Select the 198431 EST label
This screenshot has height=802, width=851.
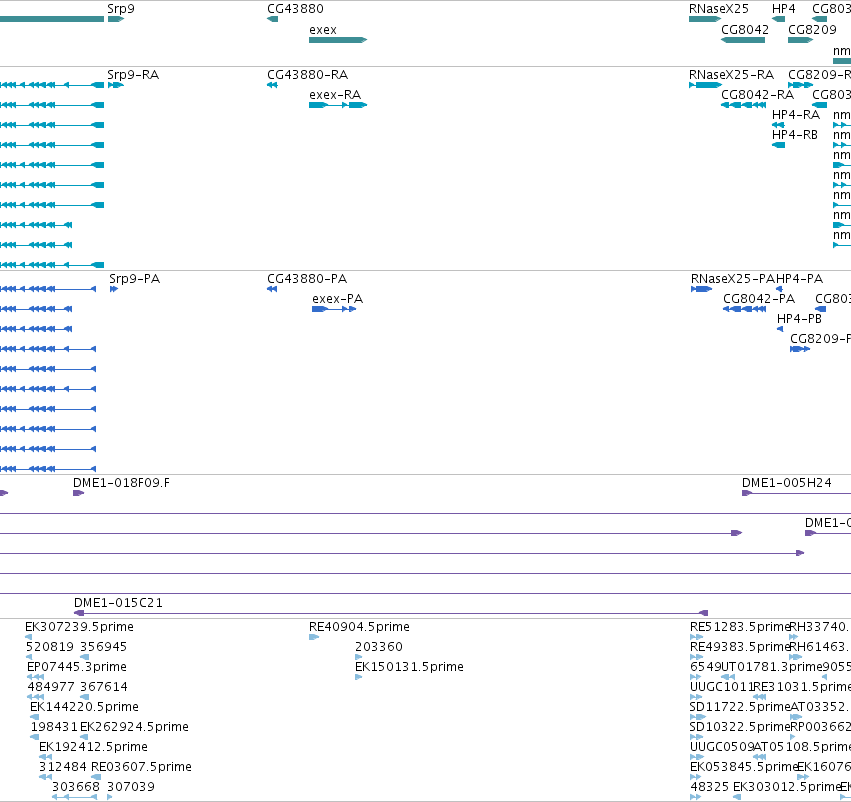[x=54, y=727]
